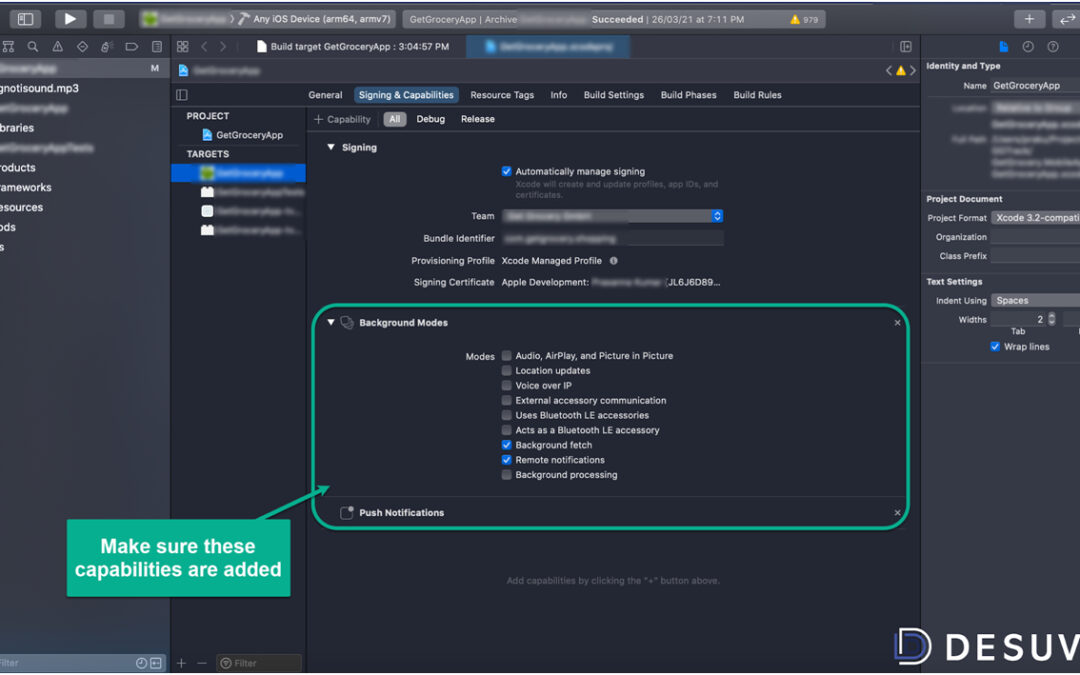Image resolution: width=1080 pixels, height=675 pixels.
Task: Show the Quick Help inspector
Action: point(1052,47)
